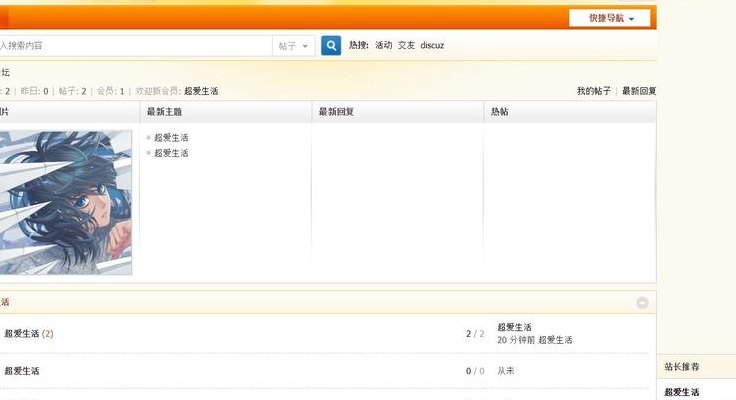Image resolution: width=736 pixels, height=400 pixels.
Task: Click the anime girl slideshow image
Action: (x=66, y=202)
